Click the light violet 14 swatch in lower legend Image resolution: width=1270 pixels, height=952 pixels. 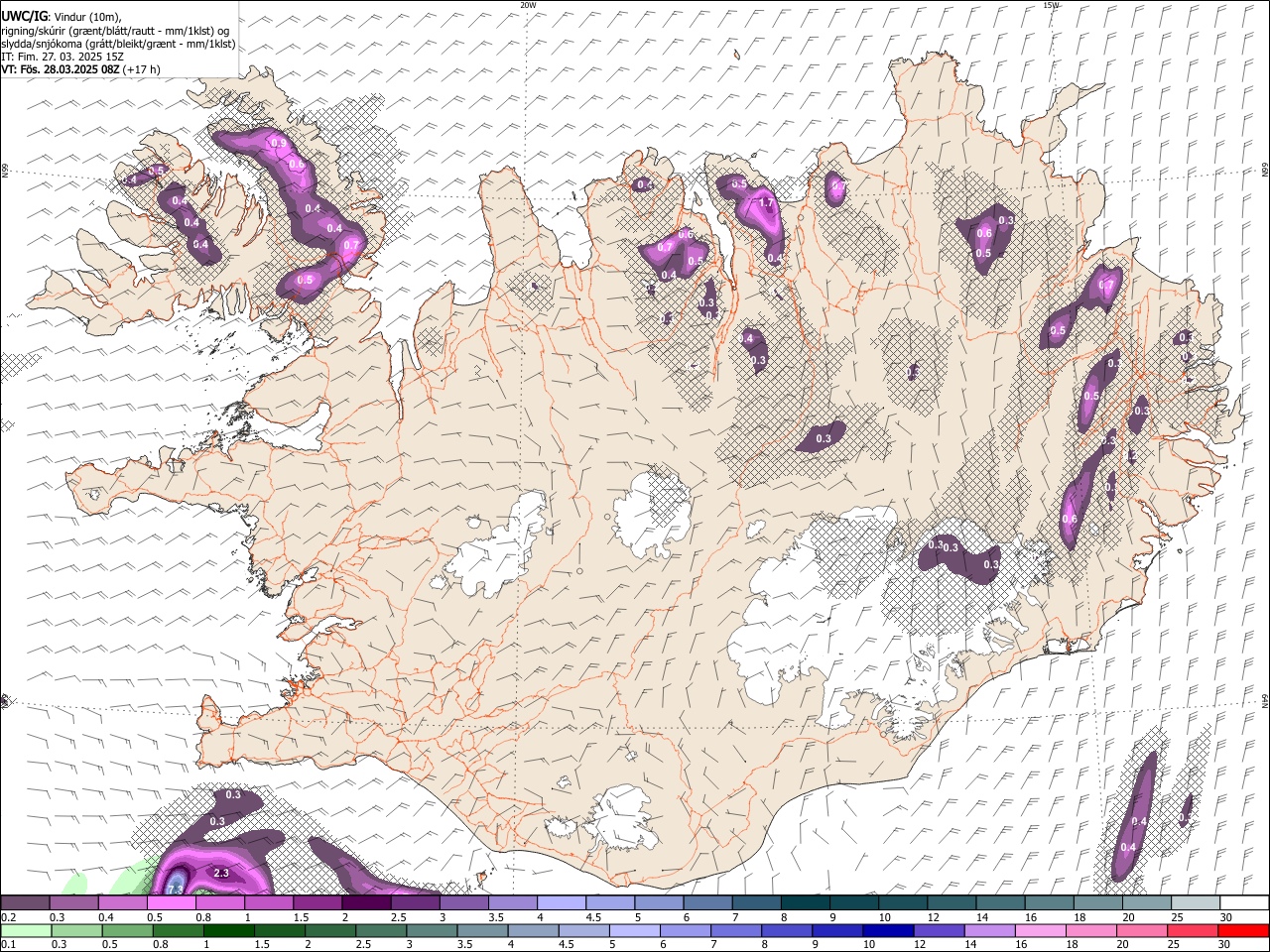click(x=989, y=930)
